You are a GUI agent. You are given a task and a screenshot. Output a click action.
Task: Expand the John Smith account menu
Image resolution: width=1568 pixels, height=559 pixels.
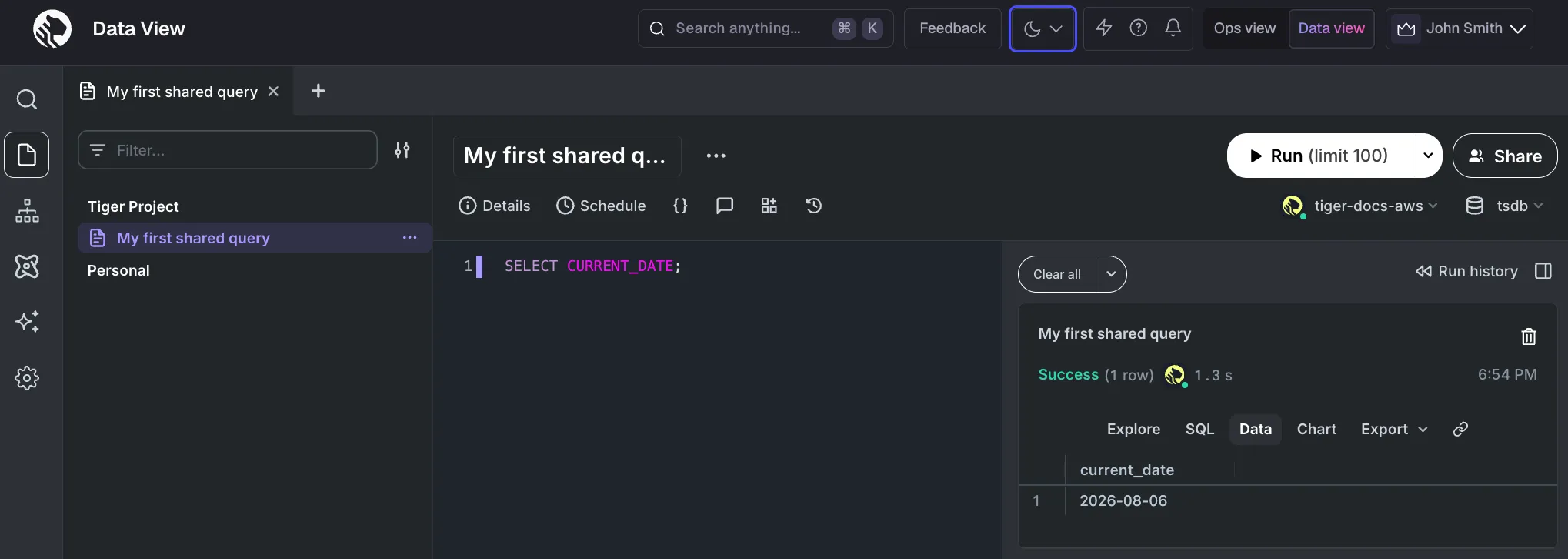(1460, 28)
